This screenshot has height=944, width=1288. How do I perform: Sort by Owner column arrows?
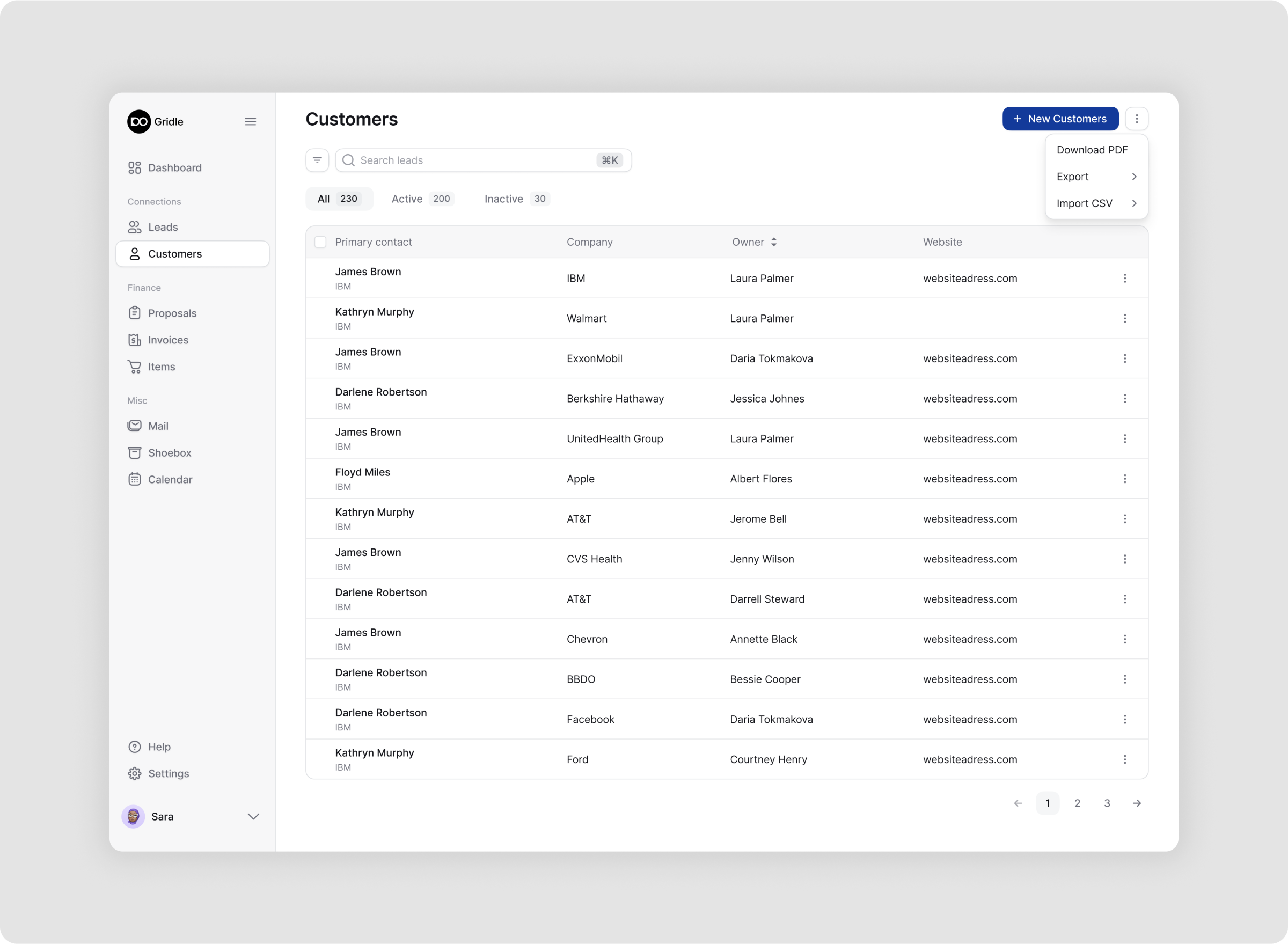774,242
